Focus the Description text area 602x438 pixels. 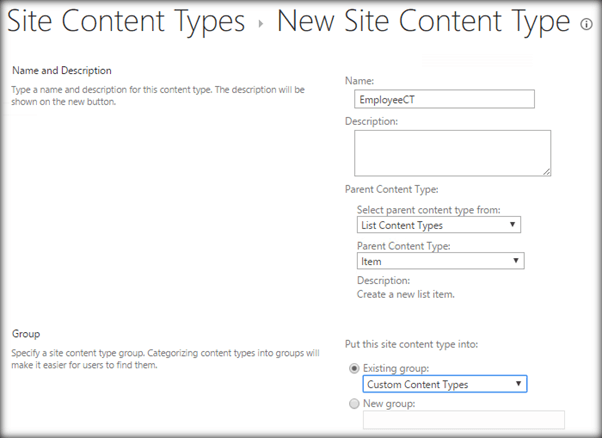[451, 153]
